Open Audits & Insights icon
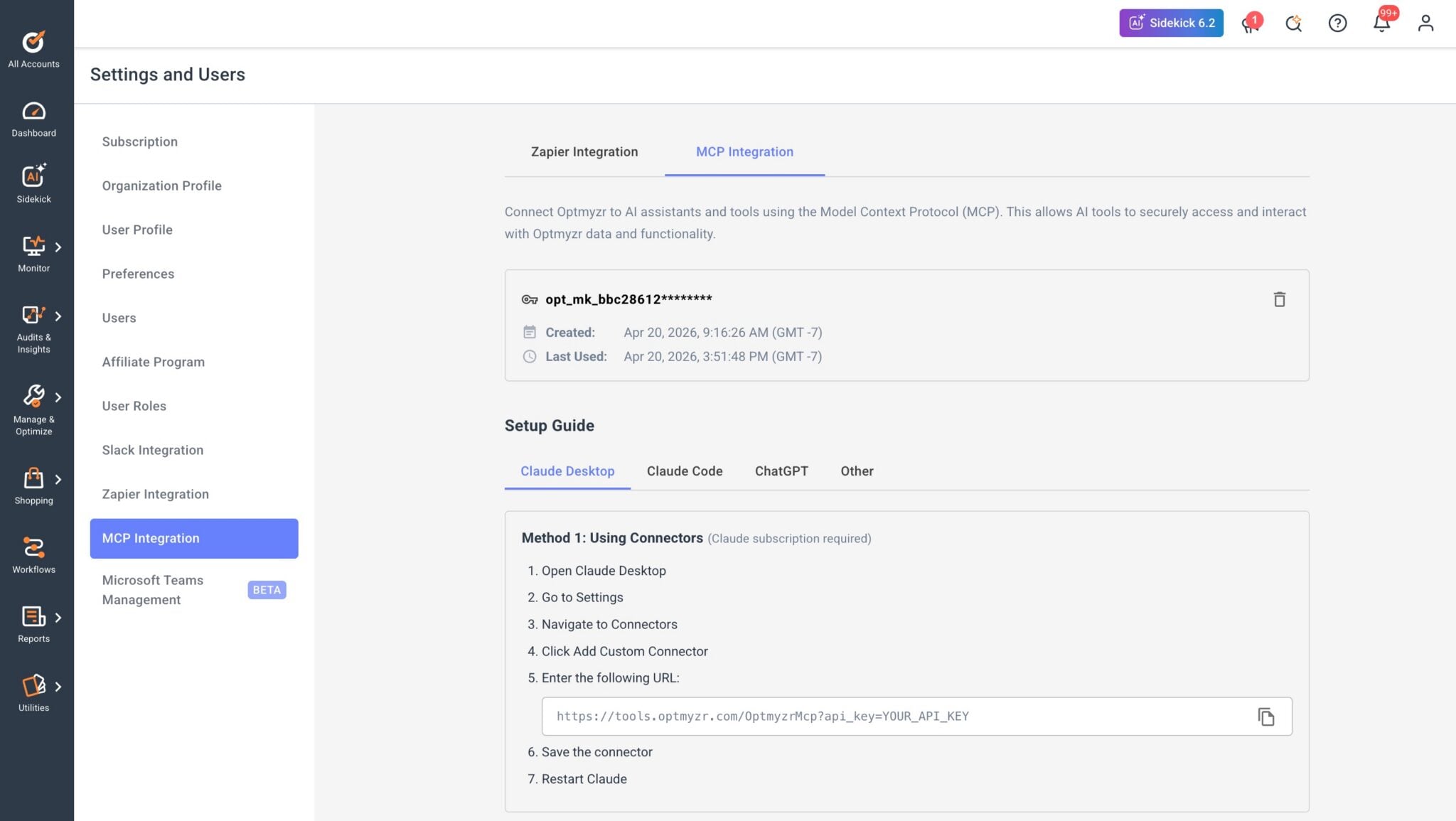 point(33,315)
